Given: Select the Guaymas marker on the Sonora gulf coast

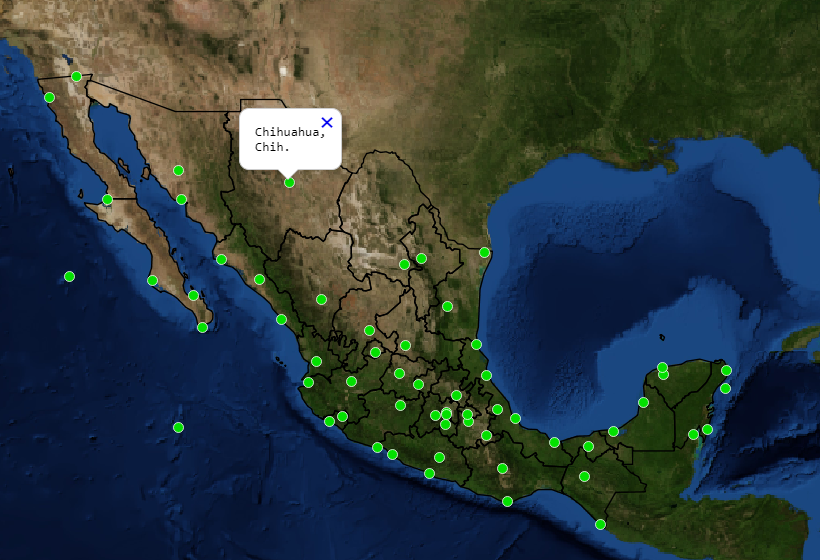Looking at the screenshot, I should tap(181, 199).
